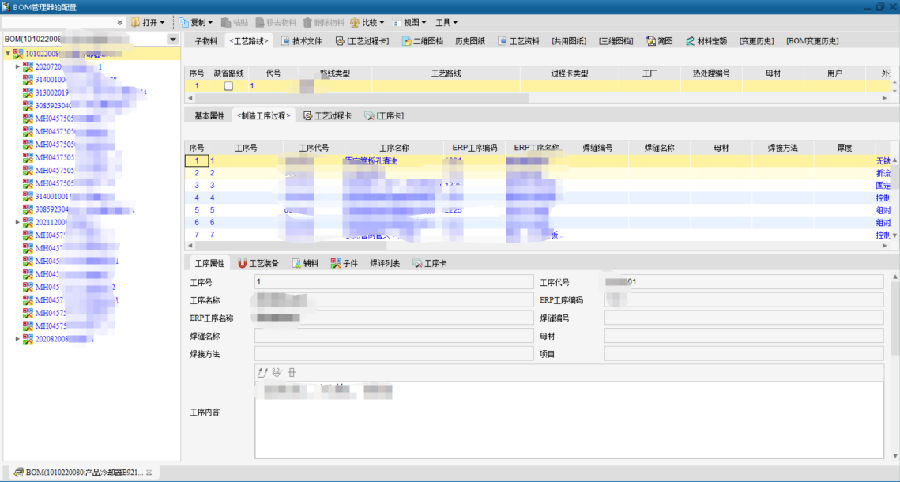Viewport: 900px width, 482px height.
Task: Open the [BOM变更历史] tab
Action: (x=812, y=41)
